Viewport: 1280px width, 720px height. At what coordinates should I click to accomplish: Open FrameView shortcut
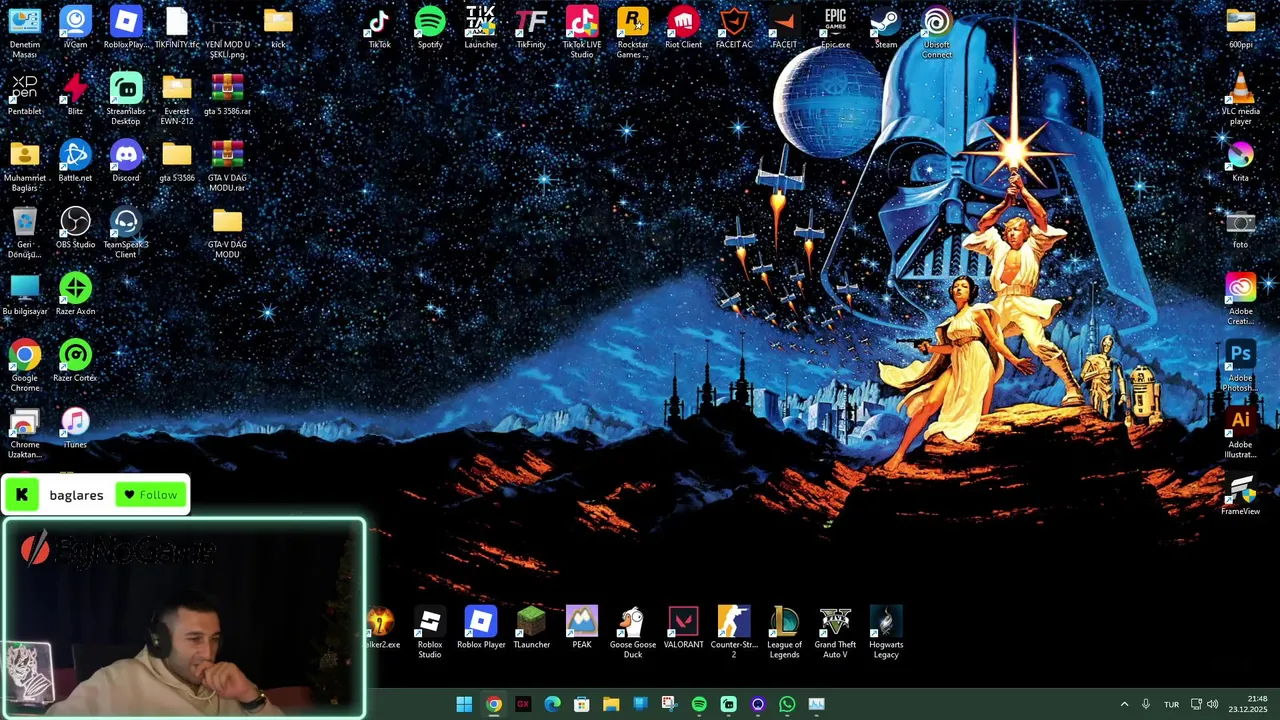tap(1240, 494)
